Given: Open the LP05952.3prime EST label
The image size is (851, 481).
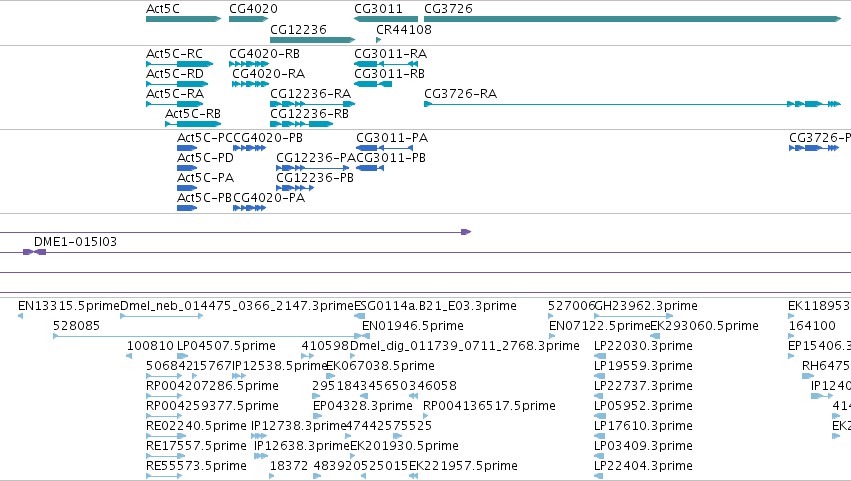Looking at the screenshot, I should pos(643,406).
